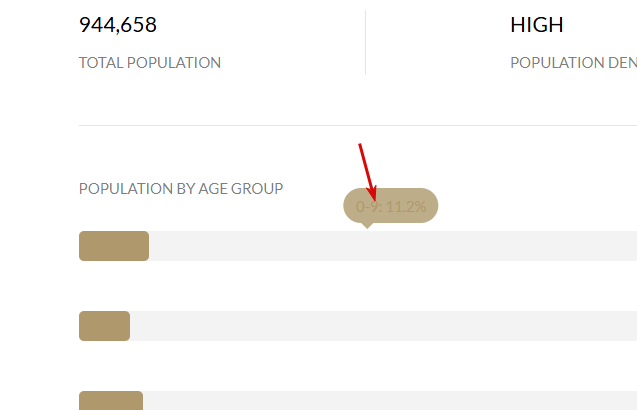This screenshot has width=637, height=410.
Task: Select the filled segment of the second age bar
Action: [104, 326]
